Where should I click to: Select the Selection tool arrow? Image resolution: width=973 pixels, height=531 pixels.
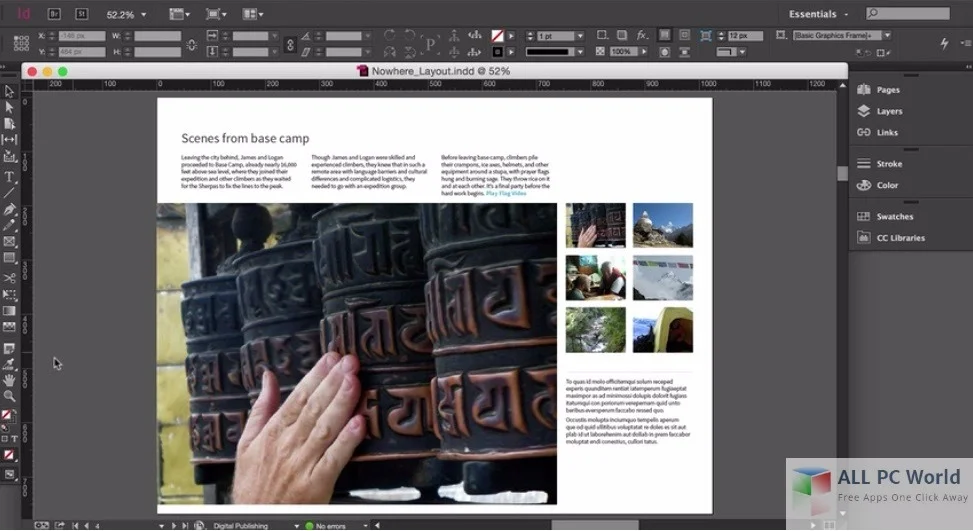[x=9, y=92]
